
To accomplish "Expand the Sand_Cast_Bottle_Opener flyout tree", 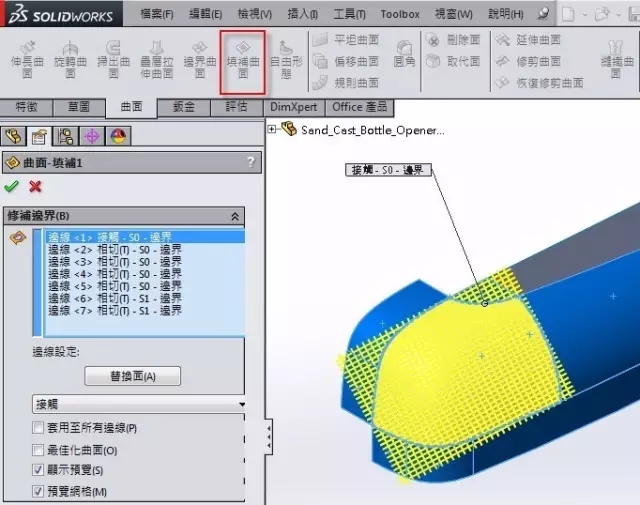I will [x=271, y=129].
